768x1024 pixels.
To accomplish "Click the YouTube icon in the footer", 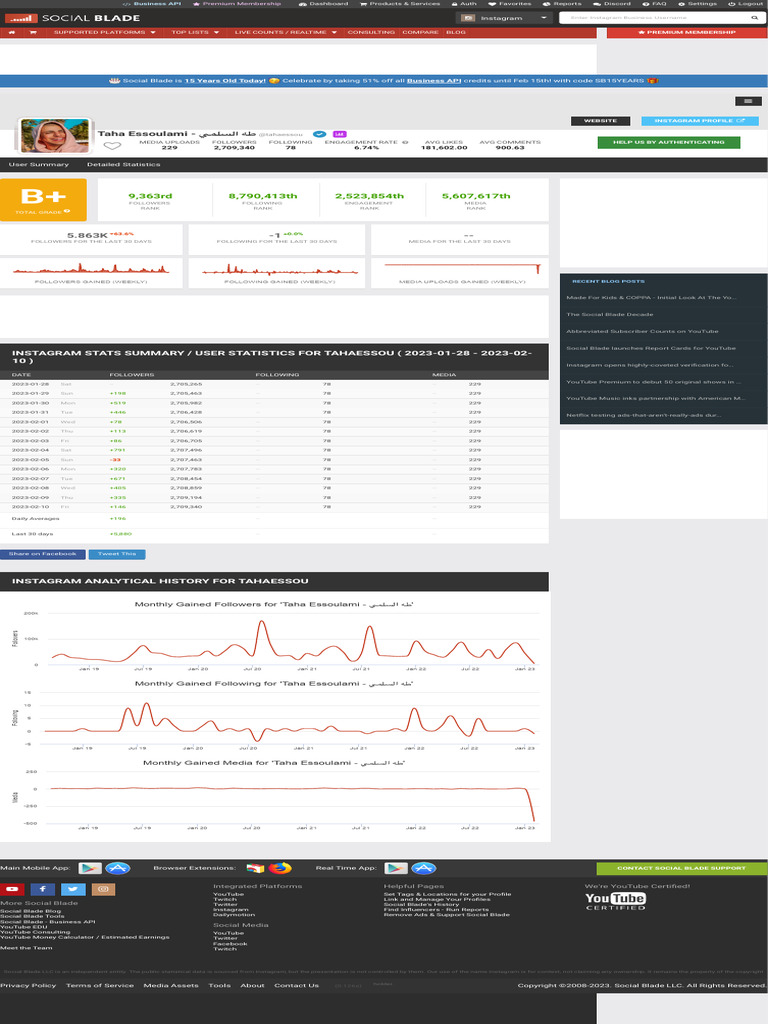I will [x=12, y=889].
